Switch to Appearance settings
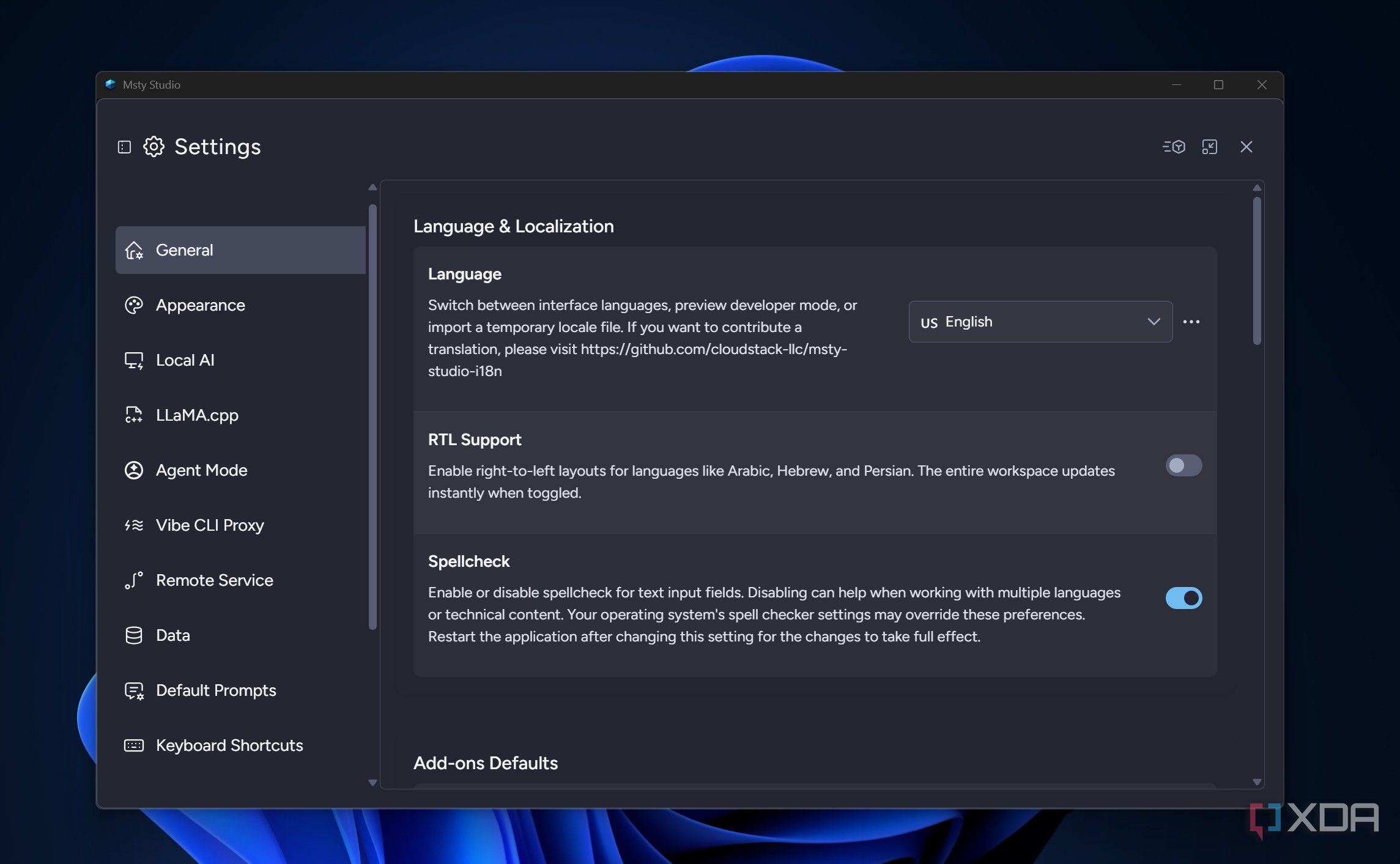1400x864 pixels. (201, 305)
